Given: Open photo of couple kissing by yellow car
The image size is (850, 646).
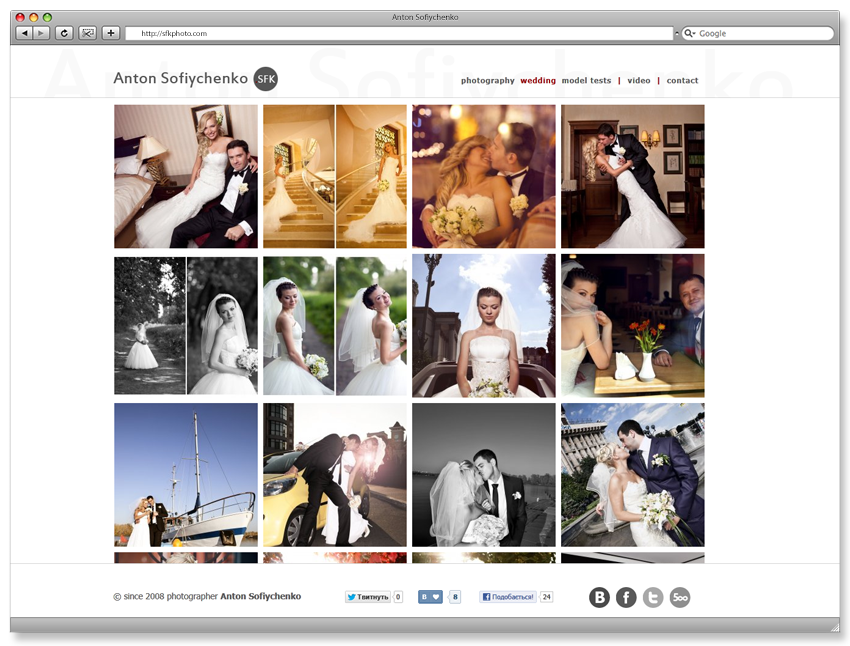Looking at the screenshot, I should coord(335,475).
